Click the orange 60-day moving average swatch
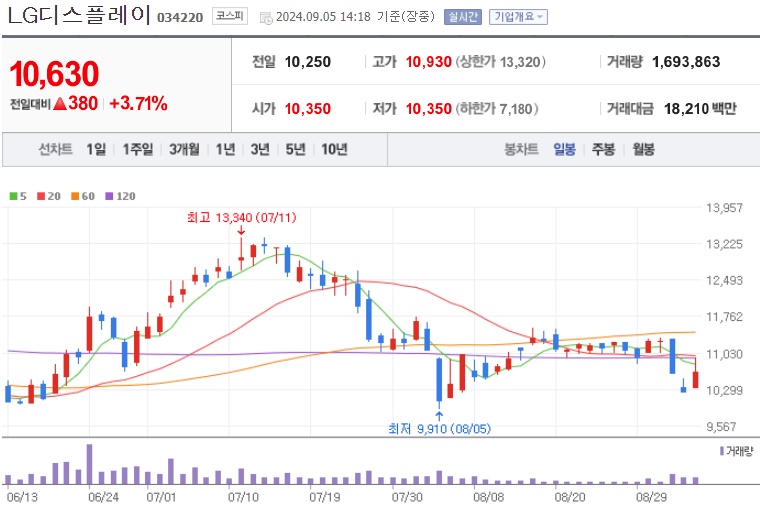The height and width of the screenshot is (510, 760). pos(75,196)
